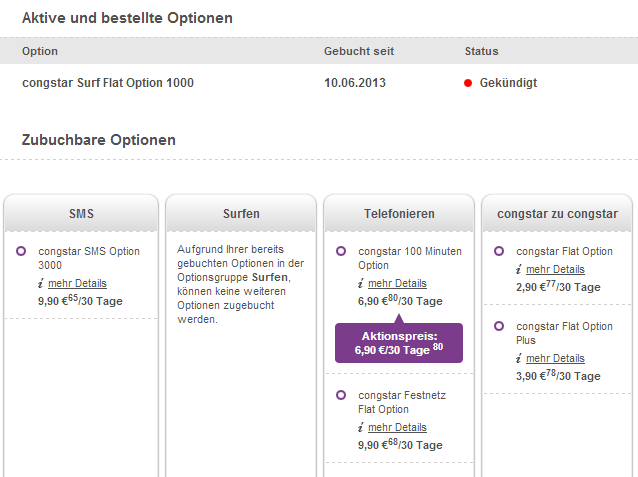The width and height of the screenshot is (638, 477).
Task: Click the info icon under Flat Option Plus
Action: click(519, 359)
